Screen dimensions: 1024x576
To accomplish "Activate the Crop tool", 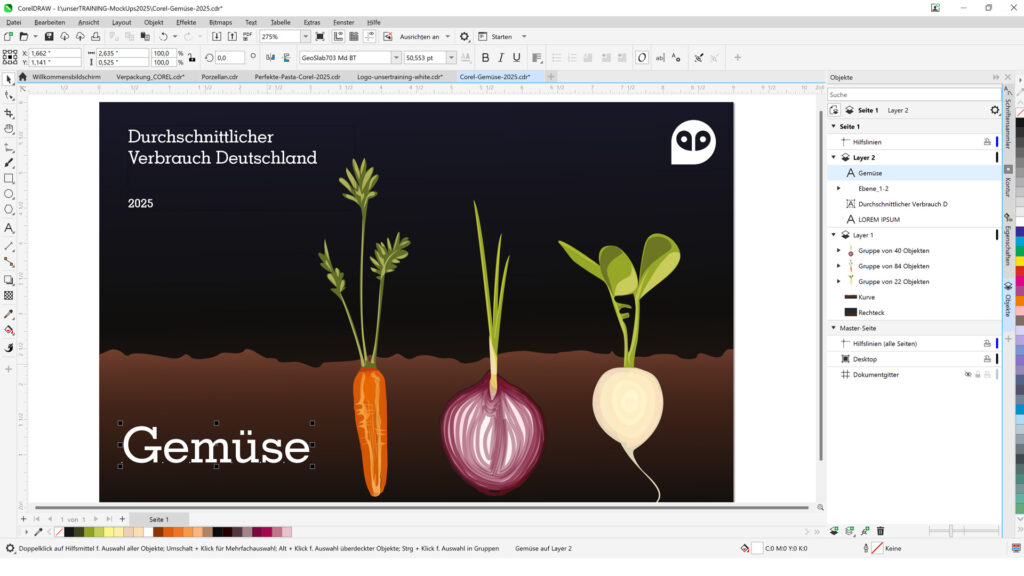I will (8, 113).
